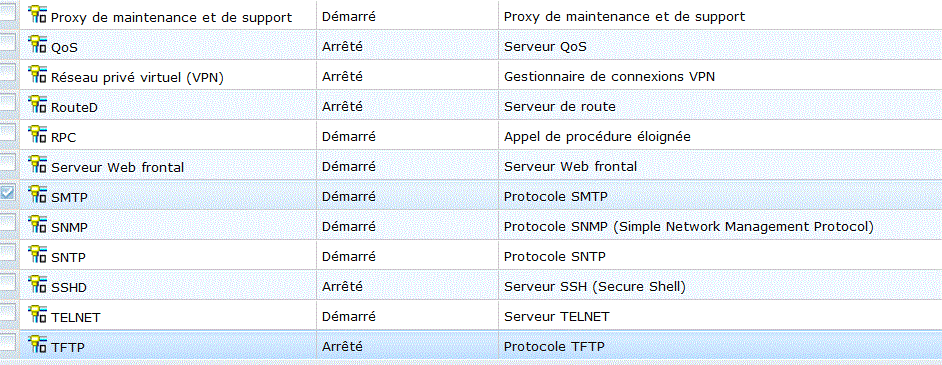The image size is (942, 365).
Task: Click the RPC service icon
Action: pyautogui.click(x=38, y=133)
